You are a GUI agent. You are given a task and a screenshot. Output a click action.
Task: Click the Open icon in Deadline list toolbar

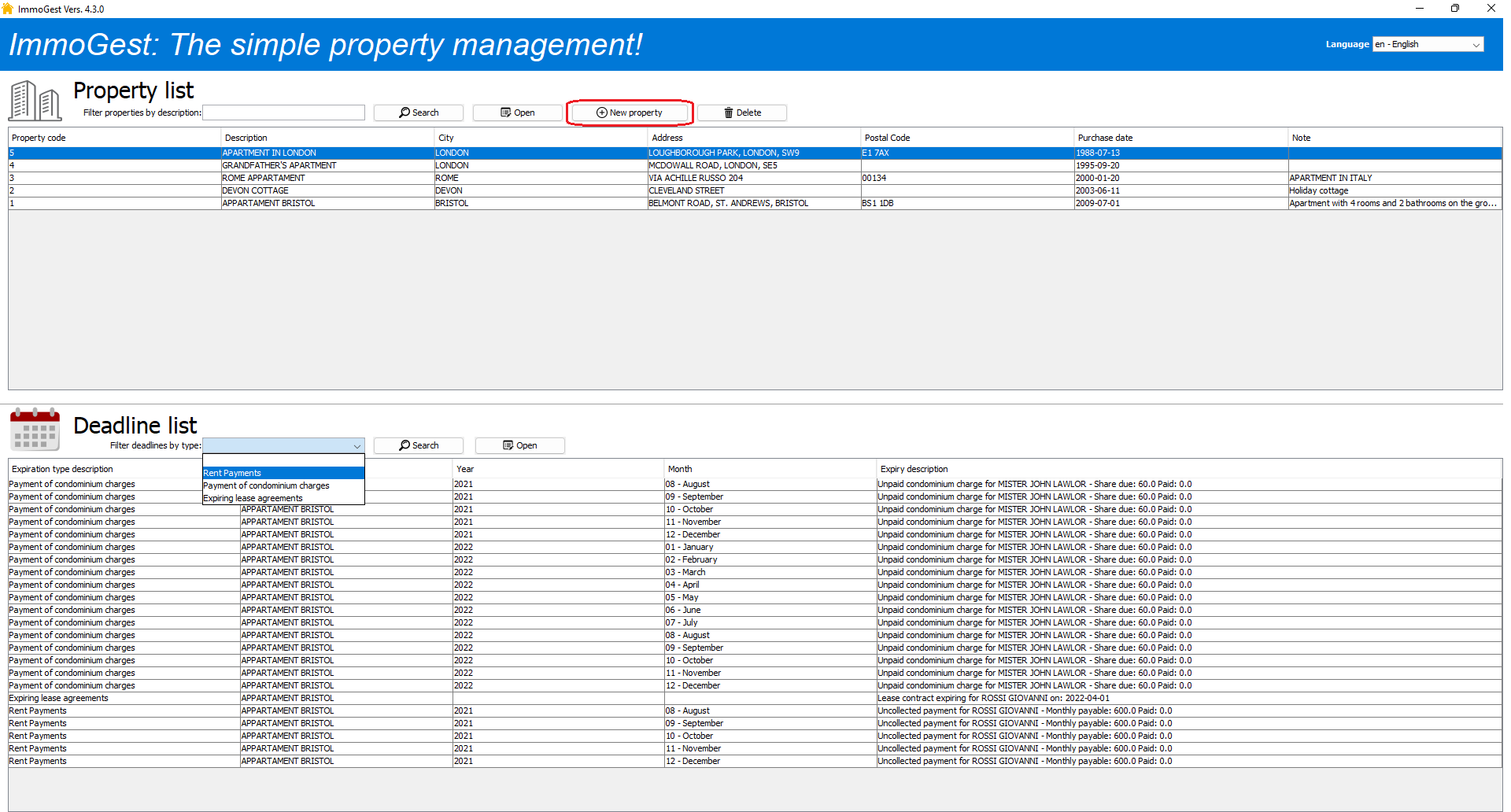pyautogui.click(x=507, y=445)
